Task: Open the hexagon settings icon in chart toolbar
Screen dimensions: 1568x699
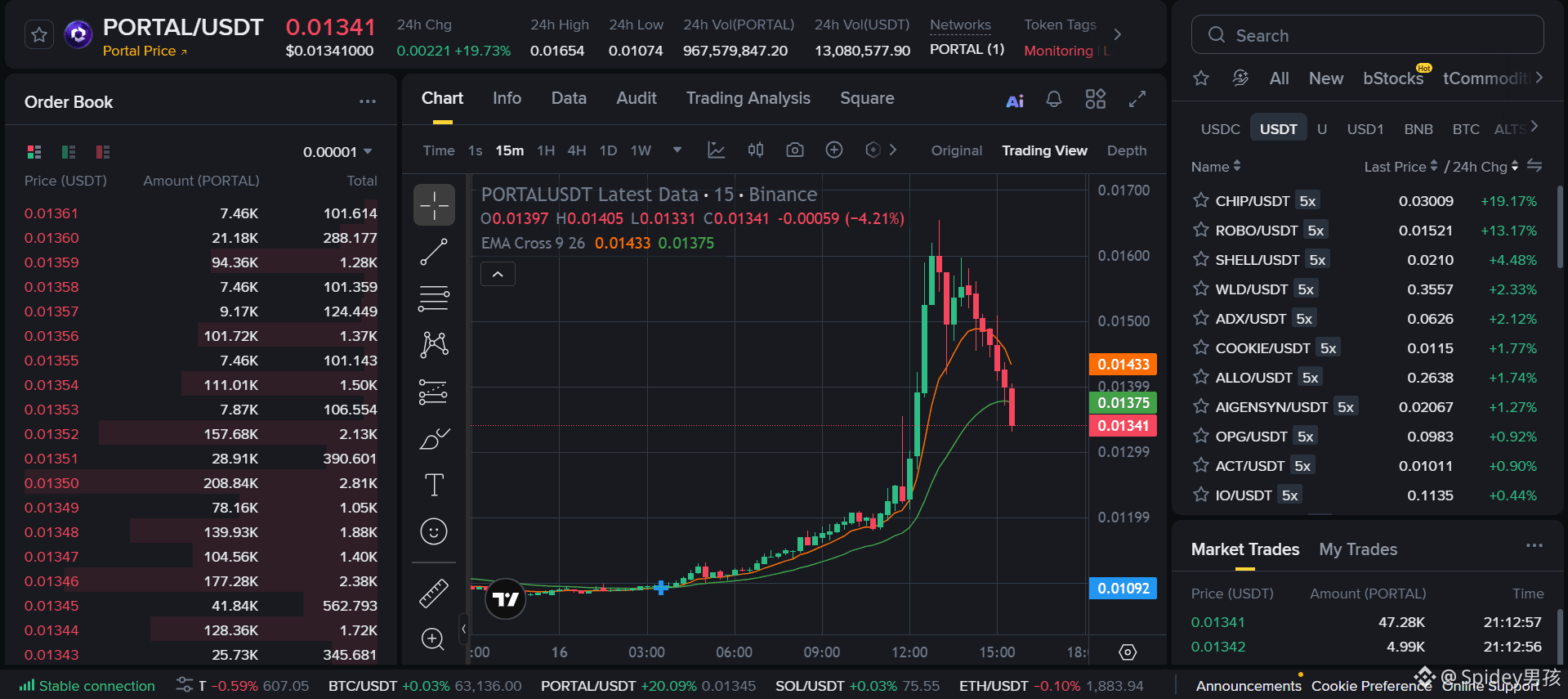Action: (x=873, y=150)
